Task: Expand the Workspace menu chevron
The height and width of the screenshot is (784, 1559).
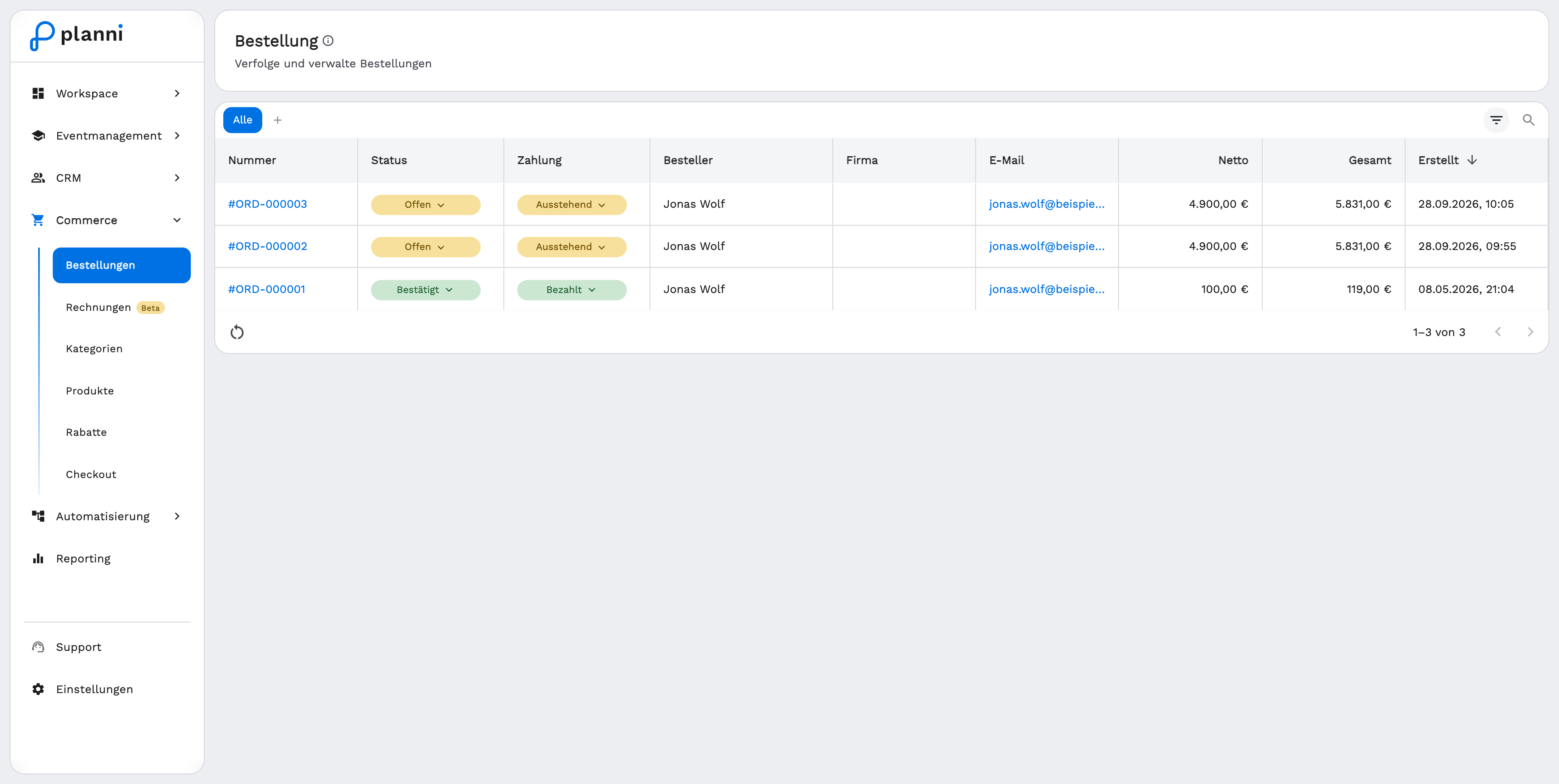Action: (x=177, y=93)
